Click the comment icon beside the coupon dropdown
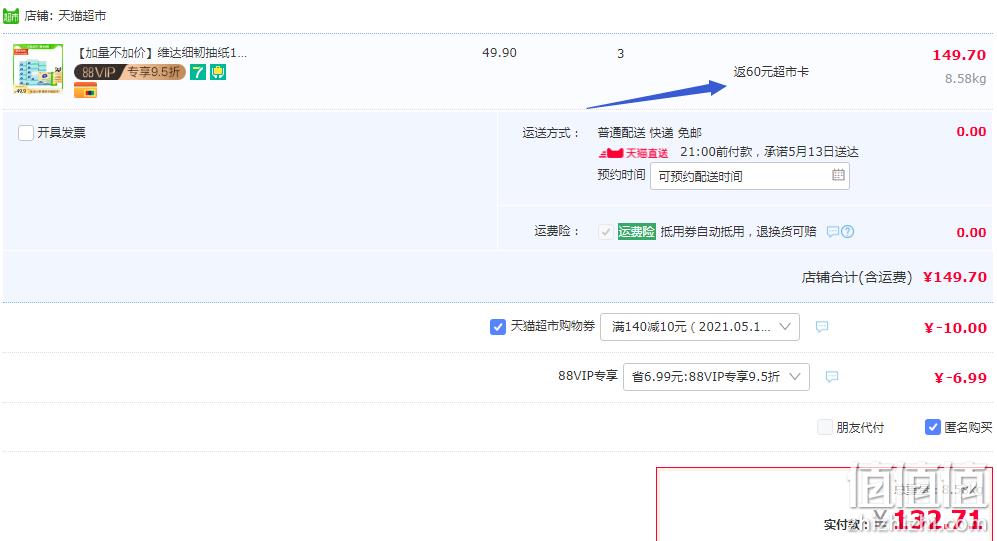 pos(822,327)
